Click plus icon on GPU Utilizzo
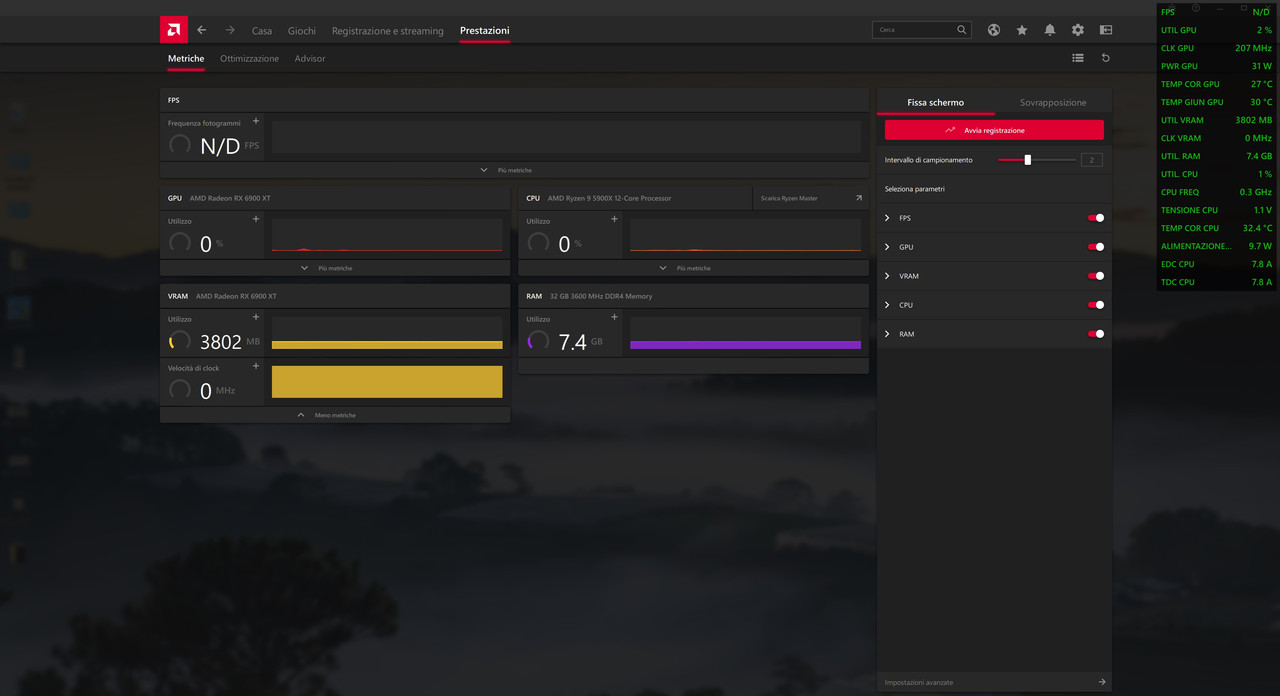 pos(256,219)
